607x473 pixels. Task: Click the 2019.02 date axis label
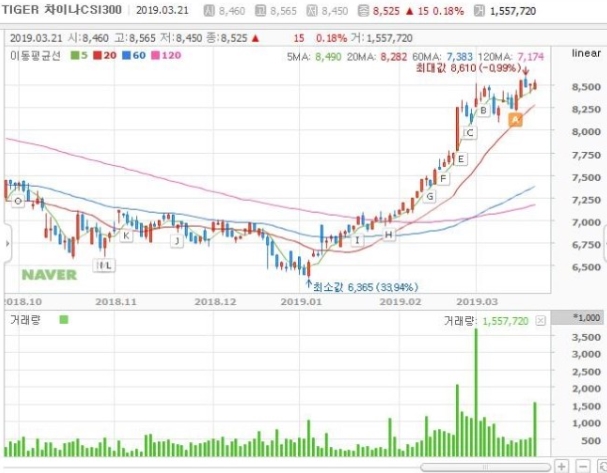[400, 302]
